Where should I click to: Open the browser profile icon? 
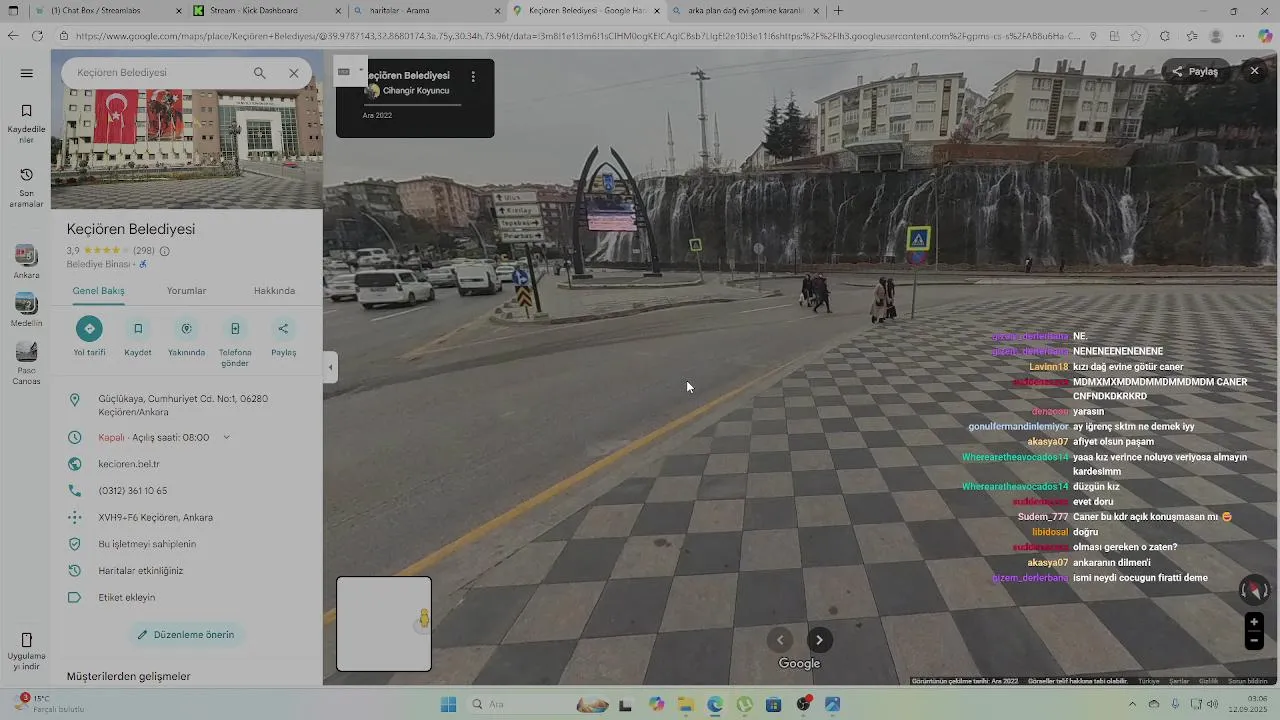click(1216, 36)
